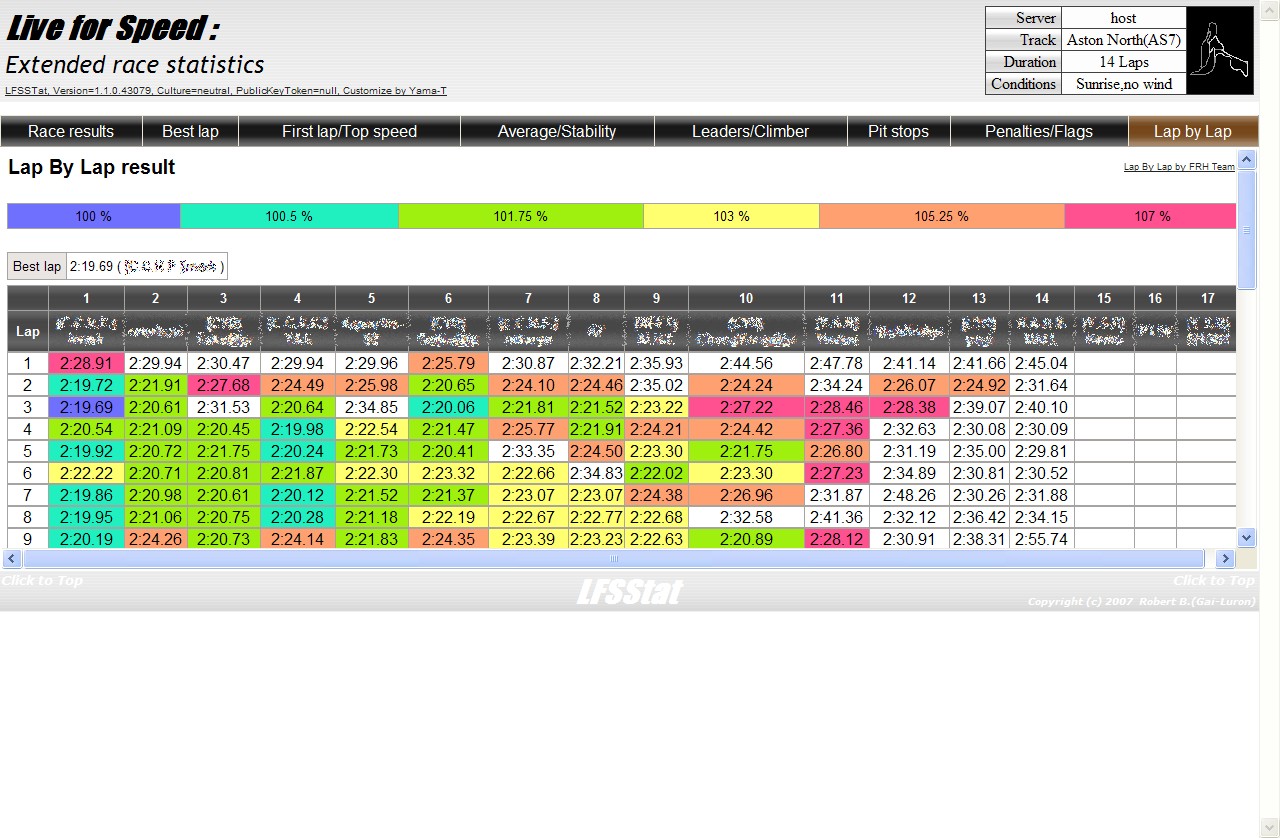Screen dimensions: 1280x838
Task: Click column header 15
Action: tap(1104, 298)
